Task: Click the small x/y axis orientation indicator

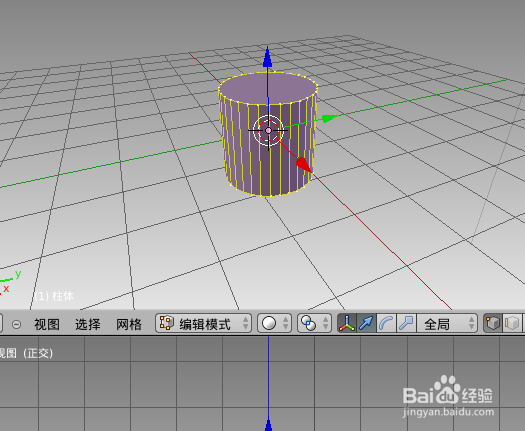Action: (11, 282)
